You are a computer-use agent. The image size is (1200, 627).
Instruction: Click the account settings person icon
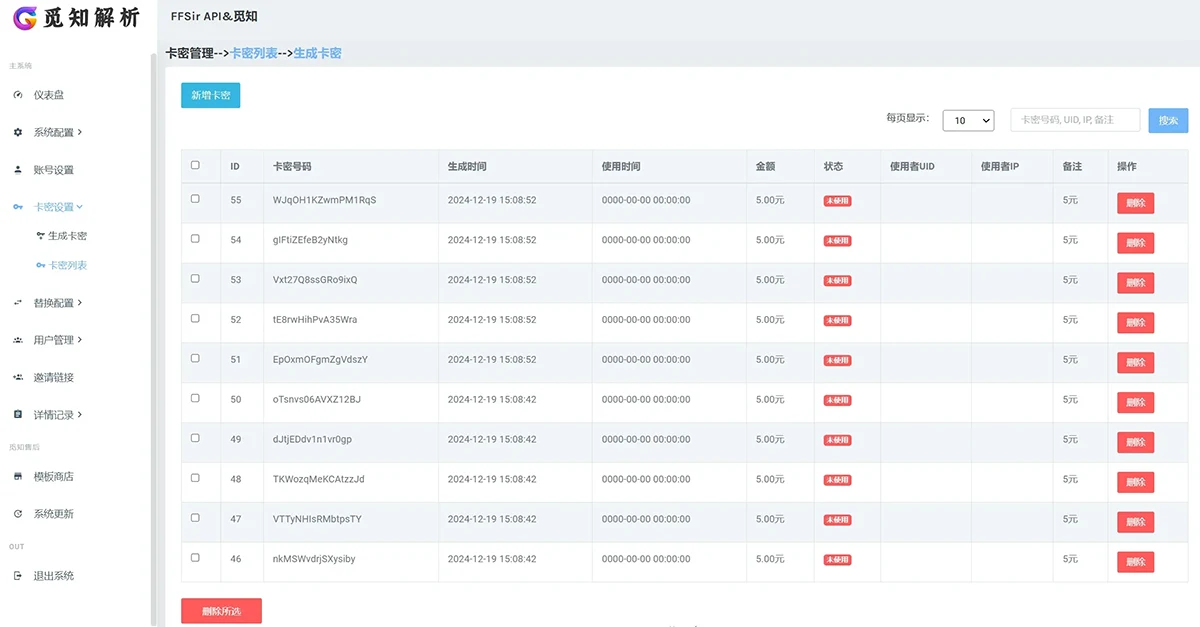[x=18, y=170]
